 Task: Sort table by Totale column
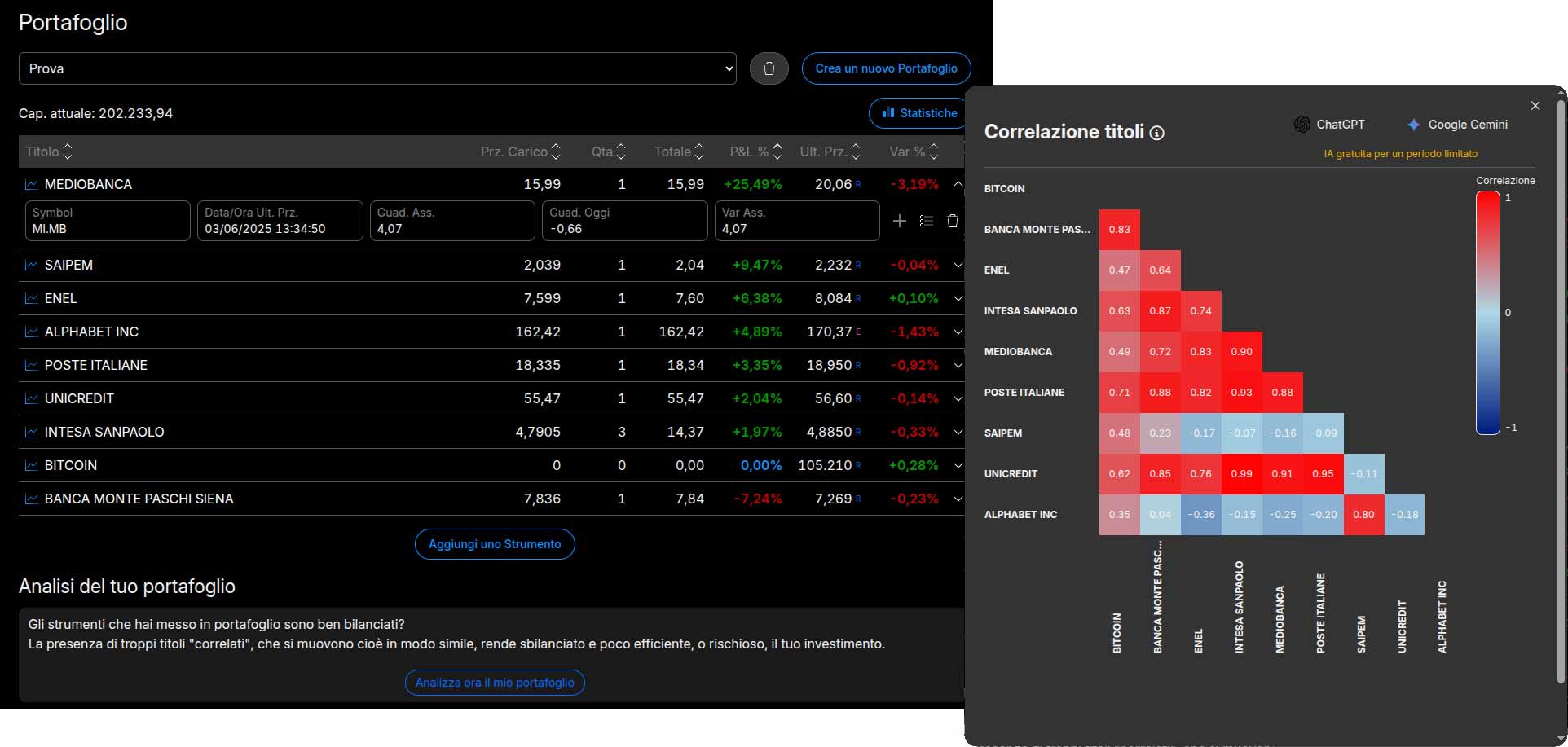(679, 152)
